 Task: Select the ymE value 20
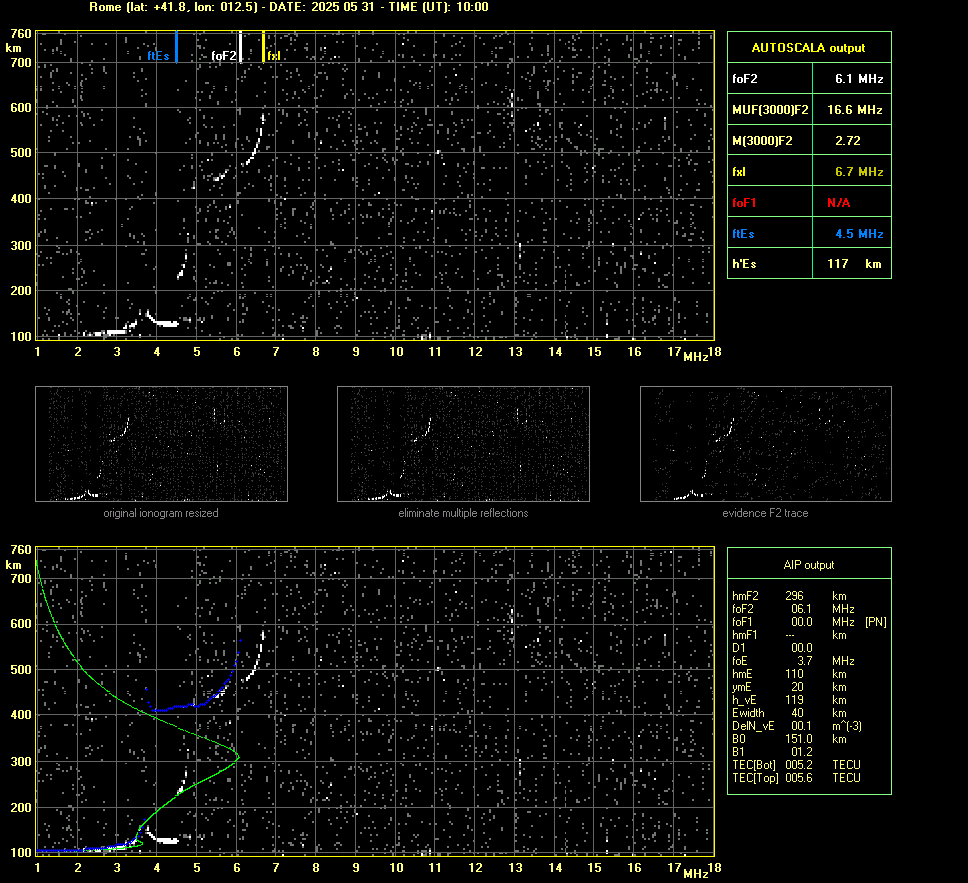(797, 687)
